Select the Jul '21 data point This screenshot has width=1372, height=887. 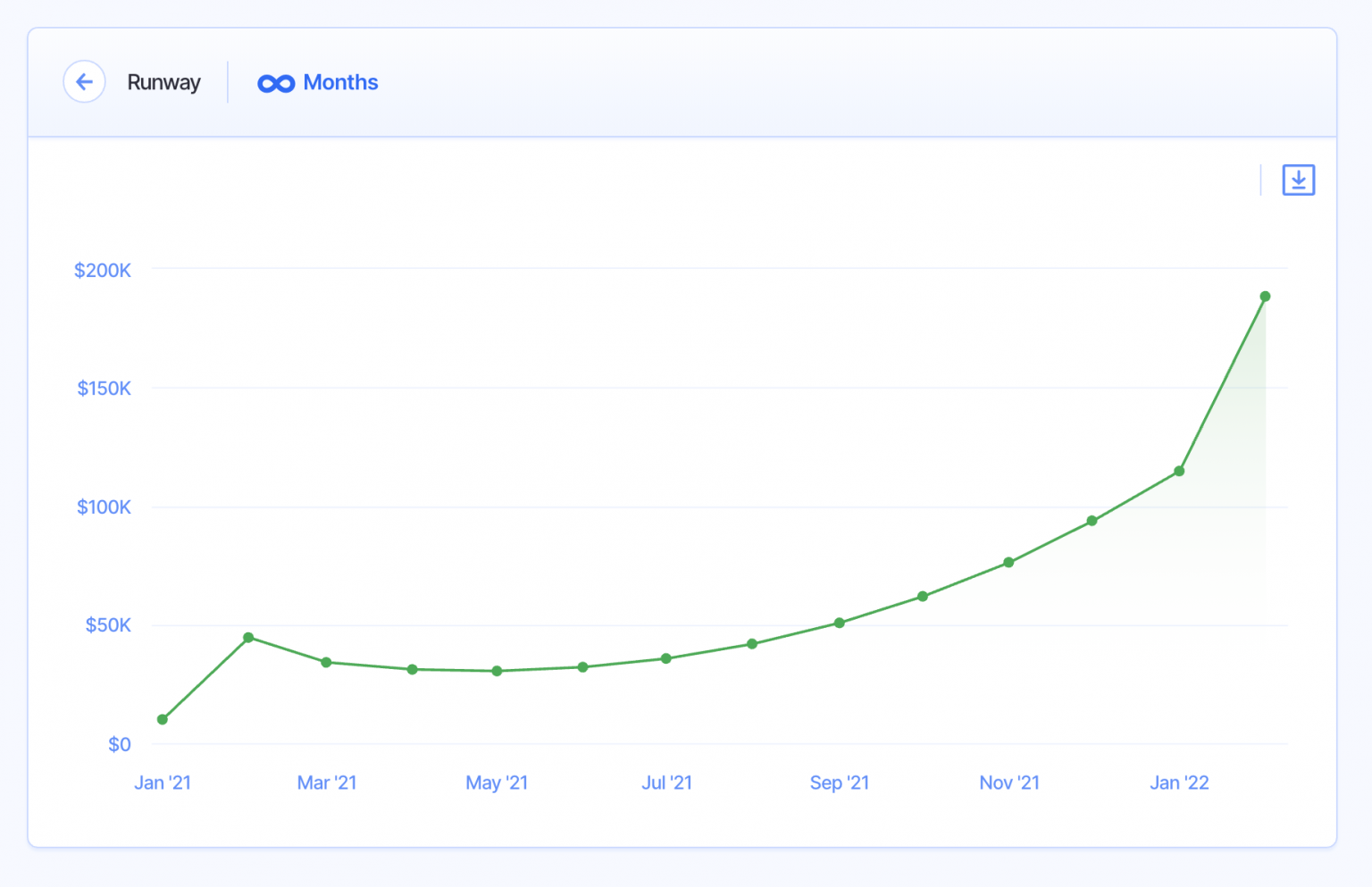pyautogui.click(x=666, y=658)
